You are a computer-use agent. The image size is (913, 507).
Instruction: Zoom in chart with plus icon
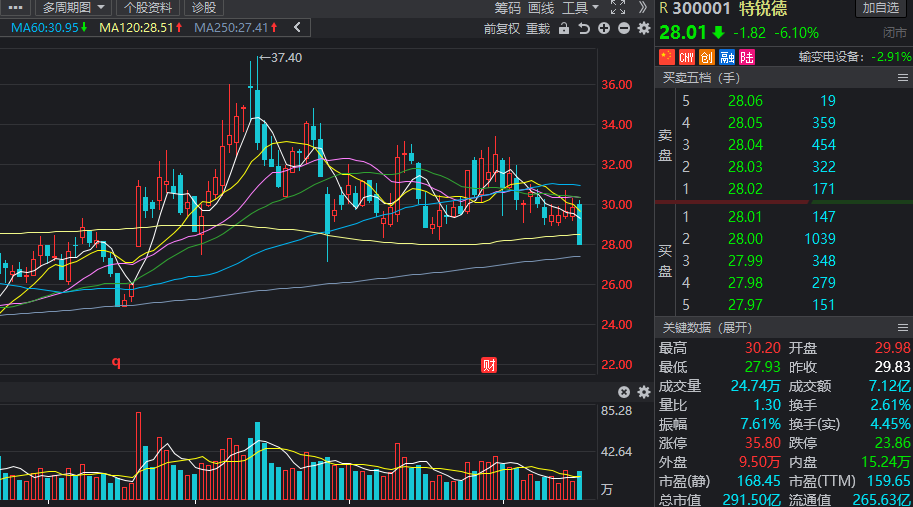604,28
